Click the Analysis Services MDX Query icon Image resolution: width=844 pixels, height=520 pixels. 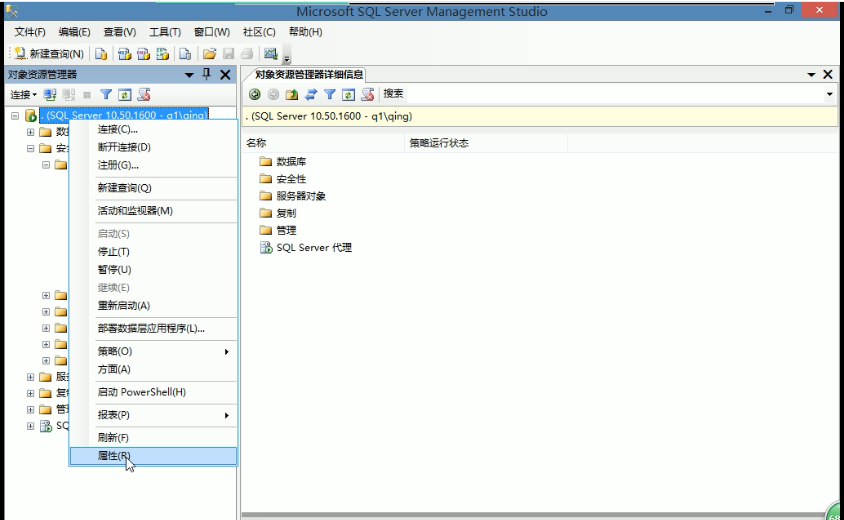click(x=124, y=53)
